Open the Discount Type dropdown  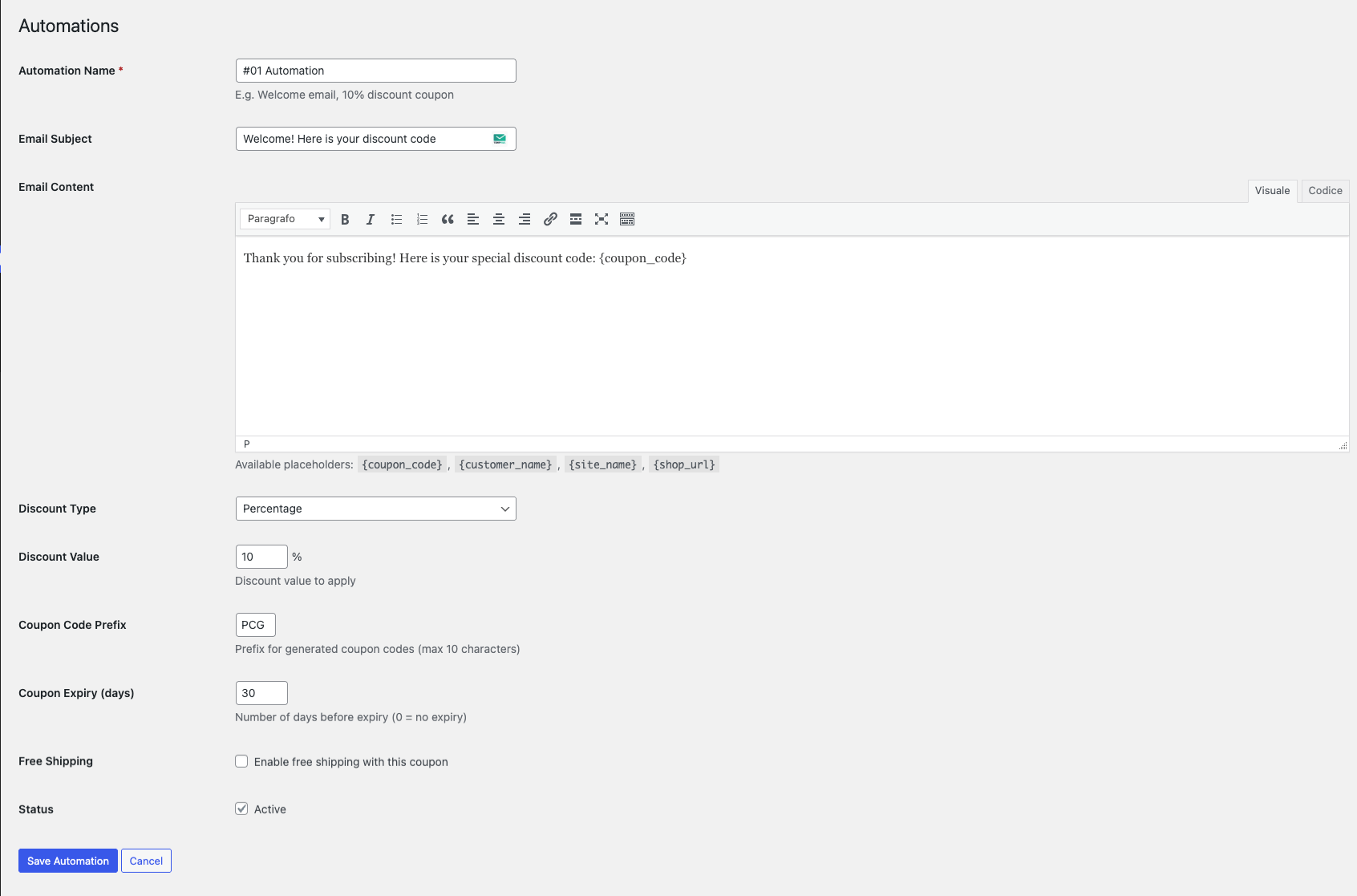375,509
